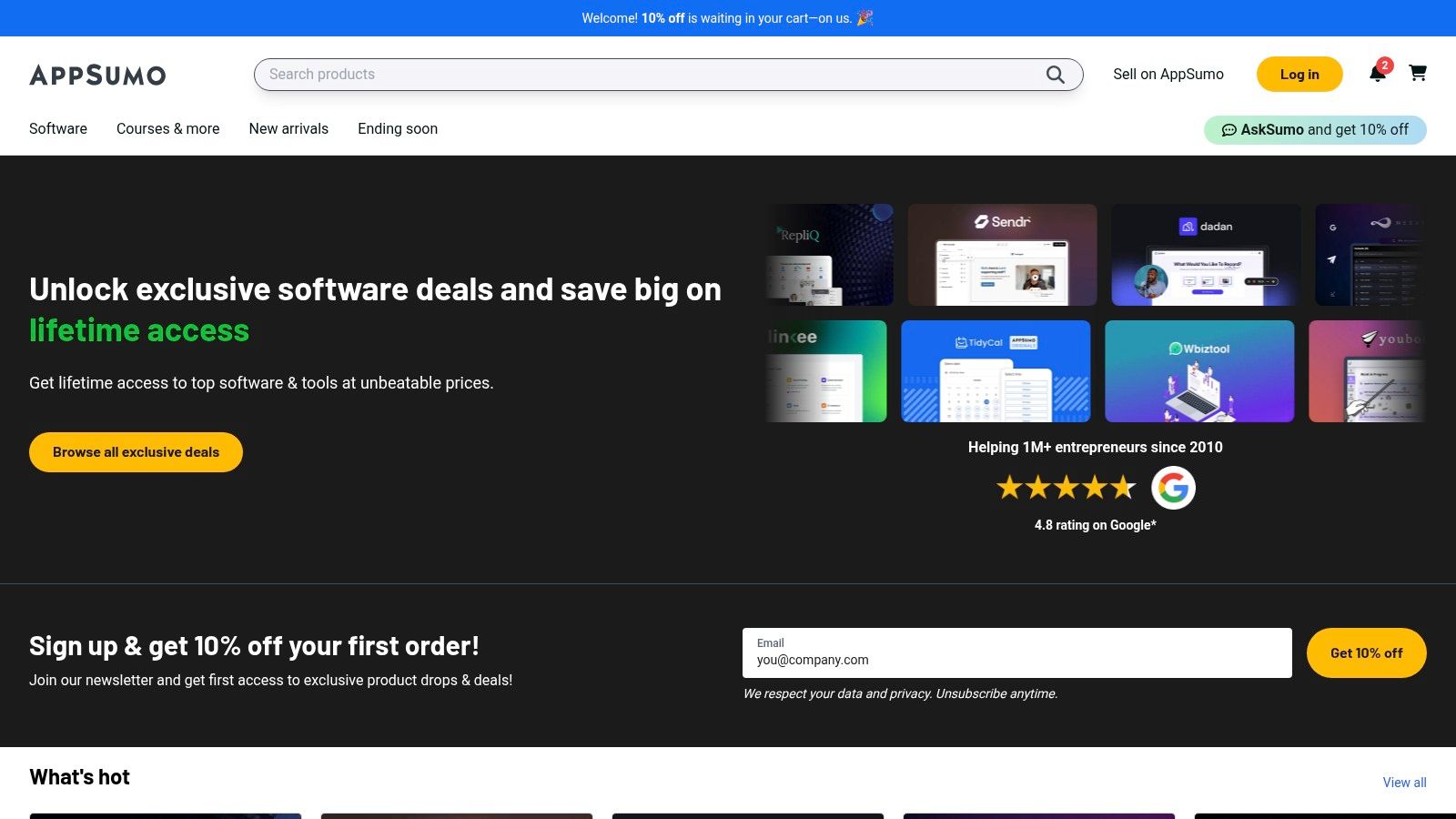1456x819 pixels.
Task: Open the TidyCal product thumbnail
Action: [x=996, y=371]
